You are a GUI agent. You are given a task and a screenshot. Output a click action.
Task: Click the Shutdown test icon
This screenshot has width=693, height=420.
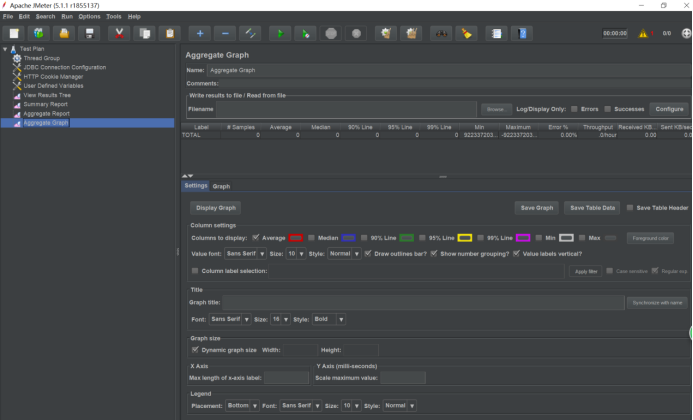(356, 34)
